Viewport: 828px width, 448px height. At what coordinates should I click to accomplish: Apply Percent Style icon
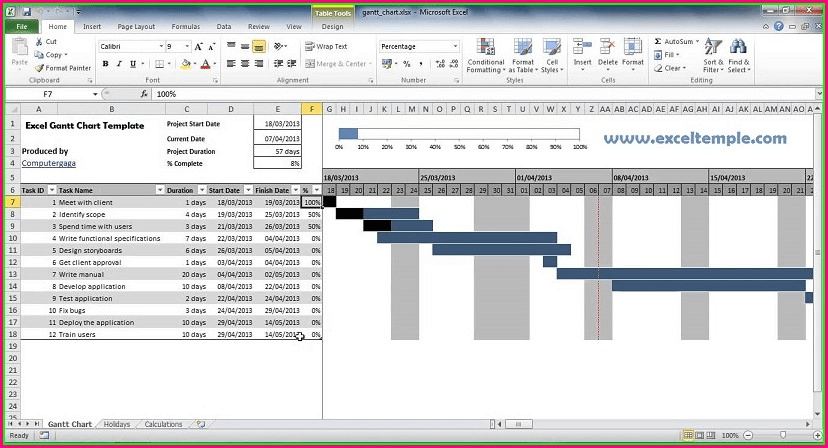point(407,64)
